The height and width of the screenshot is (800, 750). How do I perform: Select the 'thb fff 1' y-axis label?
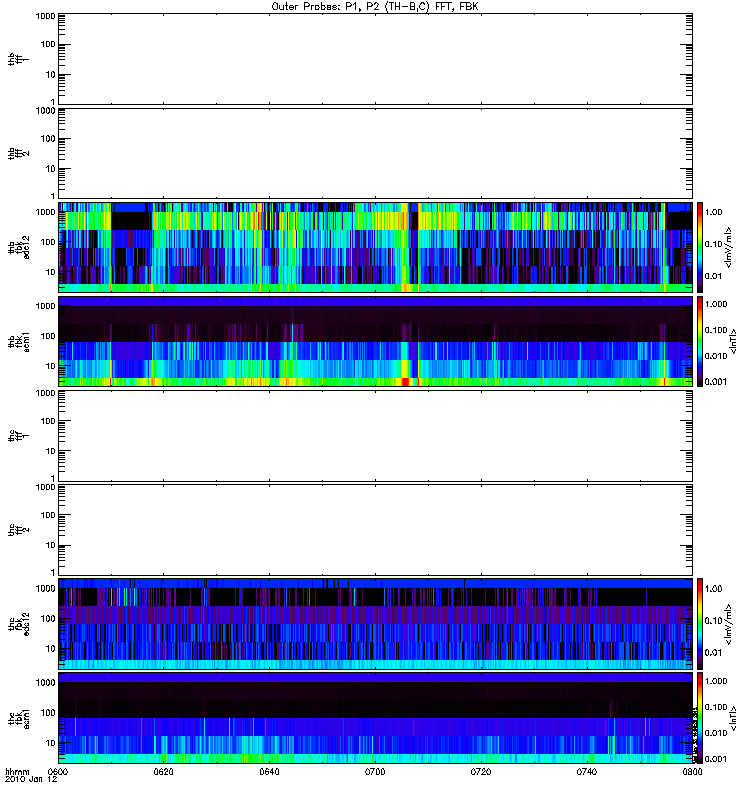point(19,60)
